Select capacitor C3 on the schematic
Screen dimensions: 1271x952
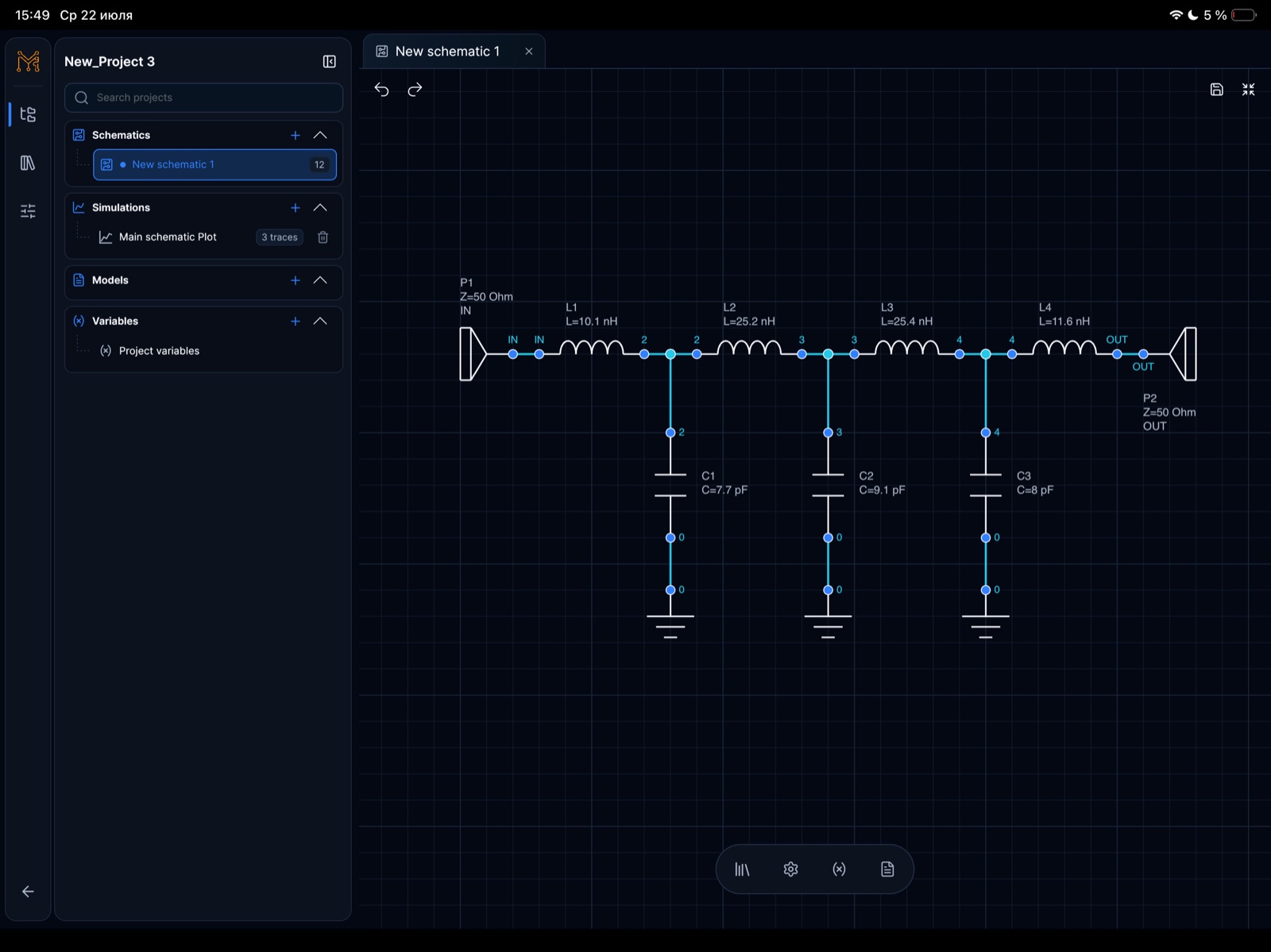pos(986,485)
